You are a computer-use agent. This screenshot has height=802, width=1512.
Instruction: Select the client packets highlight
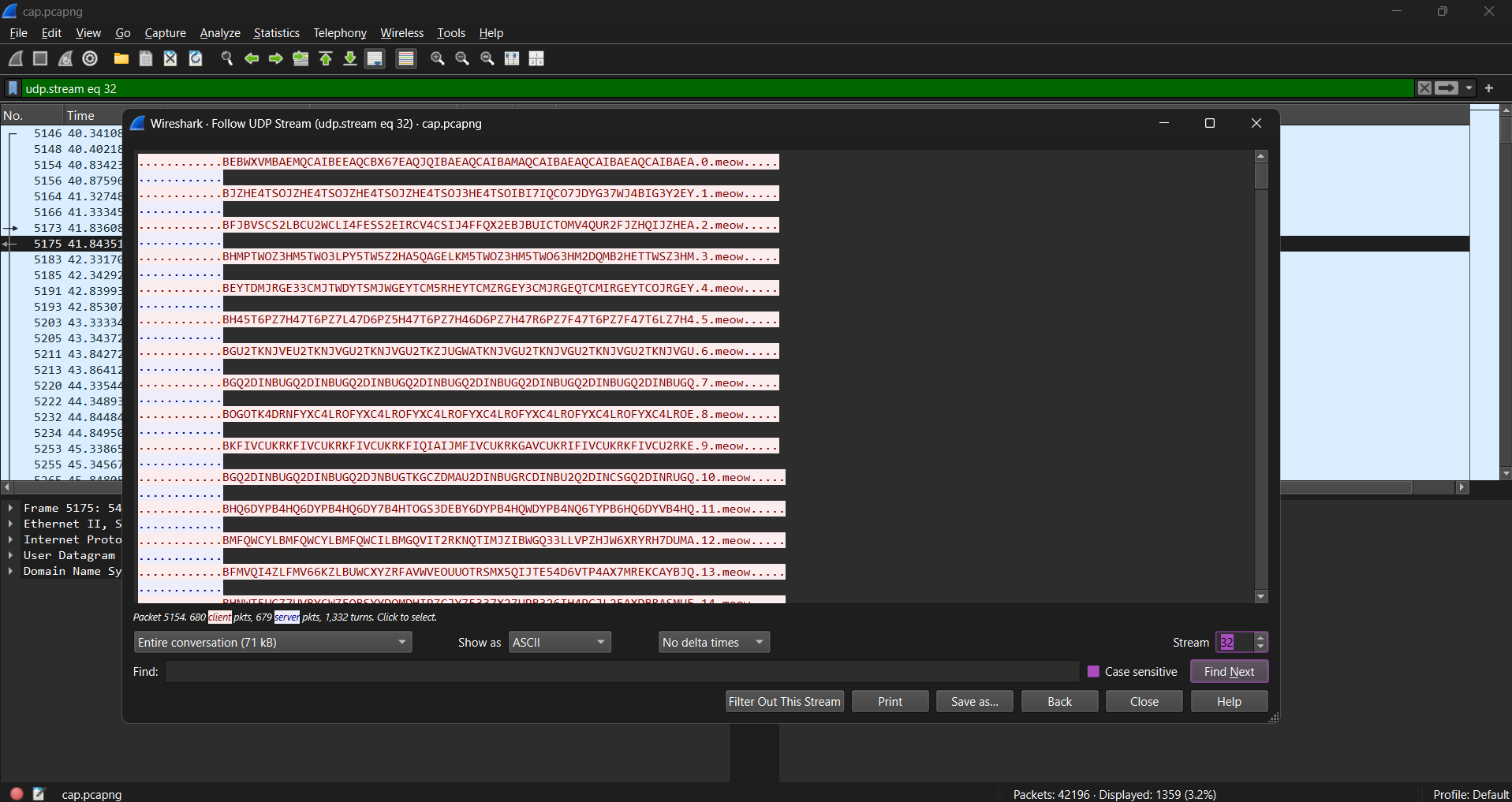(x=220, y=617)
